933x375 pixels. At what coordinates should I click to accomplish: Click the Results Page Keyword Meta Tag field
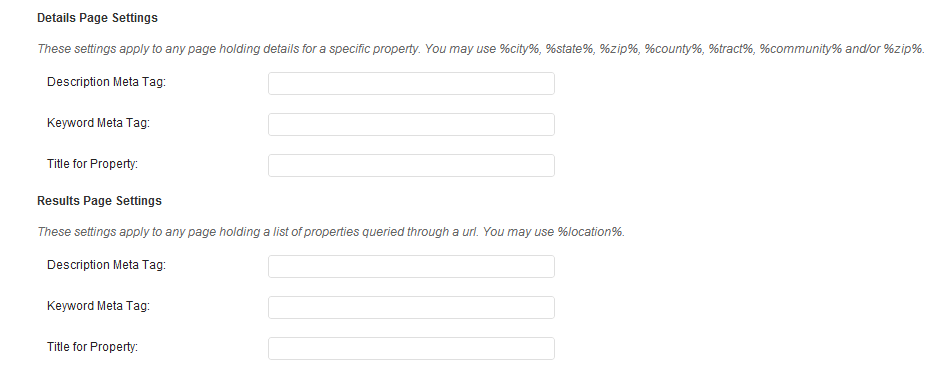[x=411, y=307]
